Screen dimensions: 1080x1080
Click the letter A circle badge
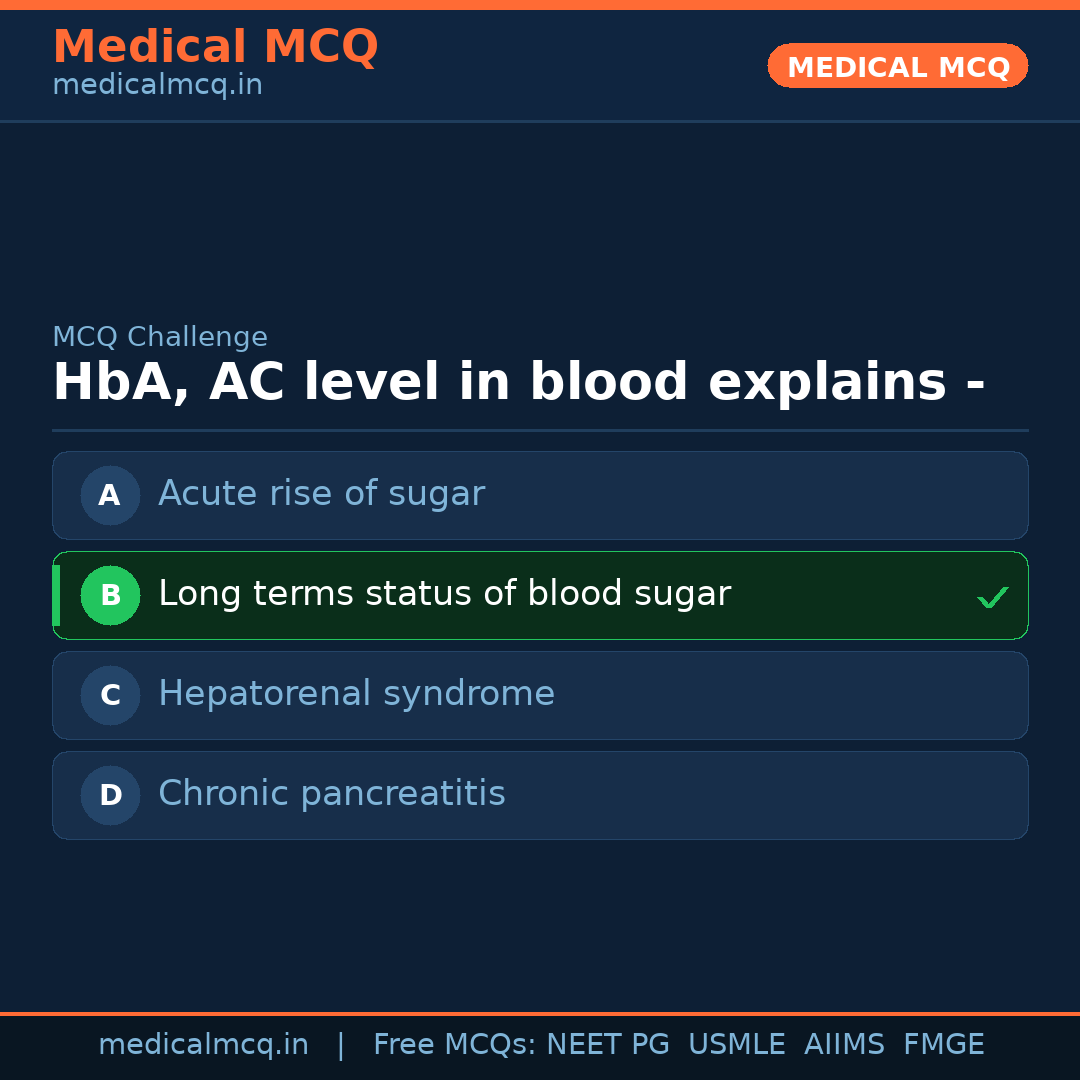click(x=110, y=495)
